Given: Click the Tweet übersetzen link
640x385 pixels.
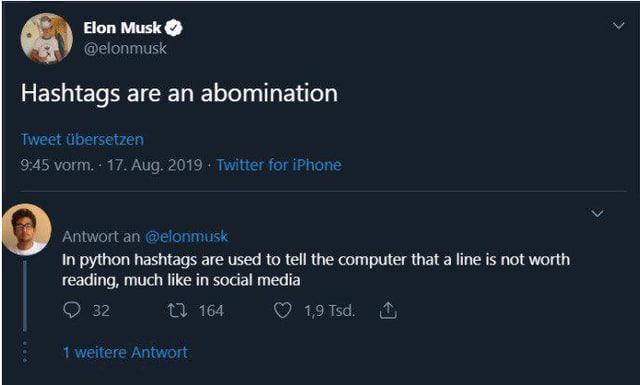Looking at the screenshot, I should click(82, 140).
